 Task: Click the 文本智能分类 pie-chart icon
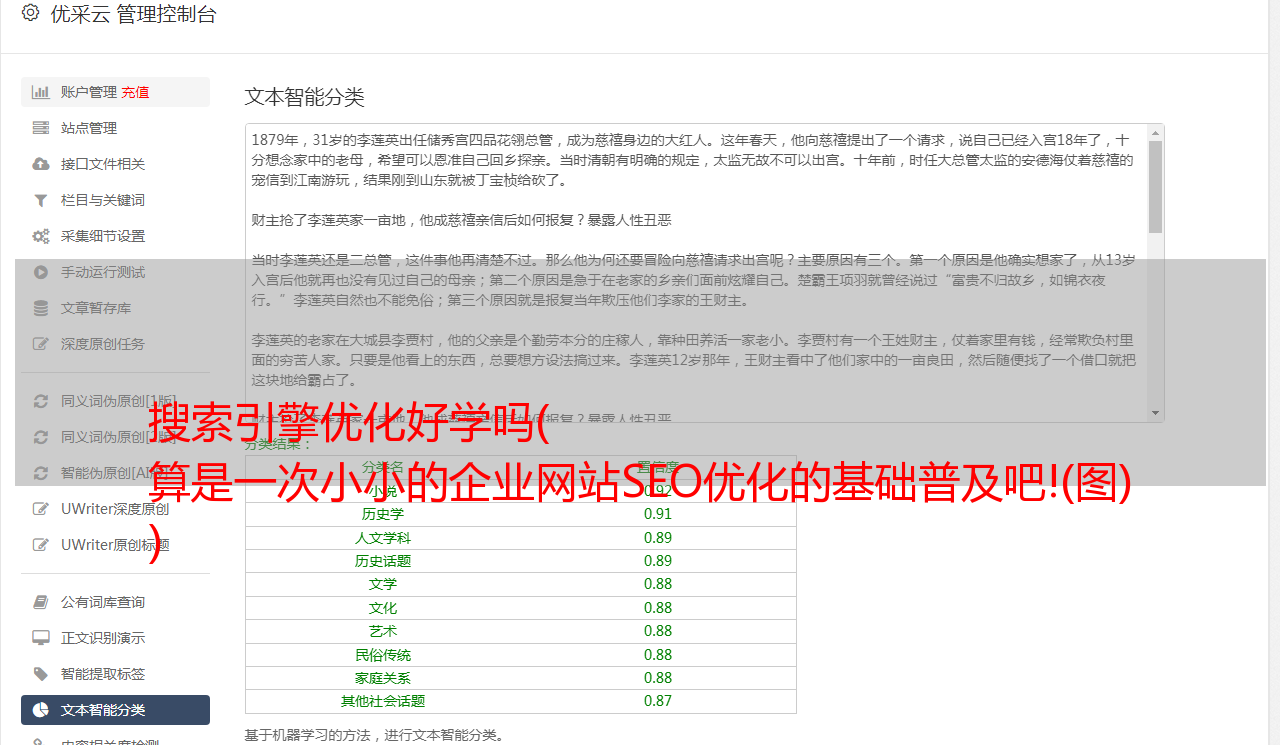coord(40,710)
